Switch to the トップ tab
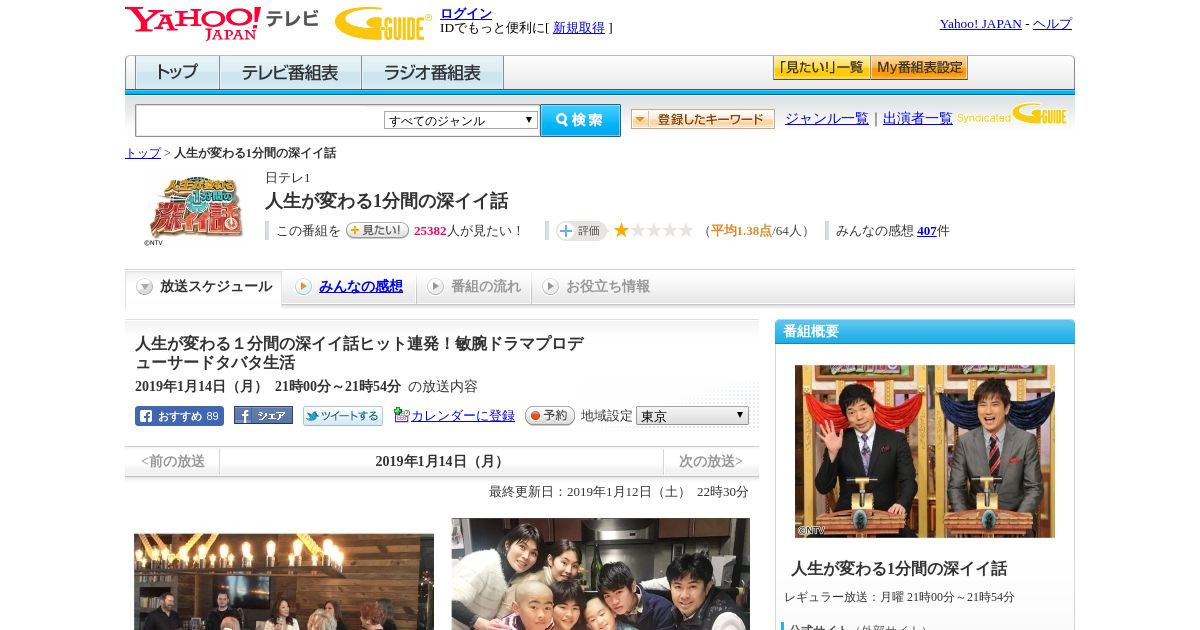 coord(177,73)
